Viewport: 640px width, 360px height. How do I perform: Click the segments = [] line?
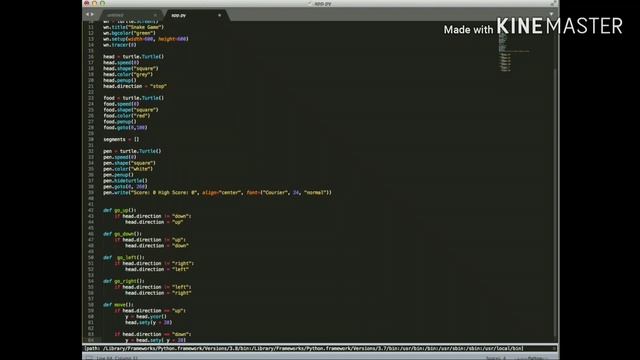pos(121,139)
